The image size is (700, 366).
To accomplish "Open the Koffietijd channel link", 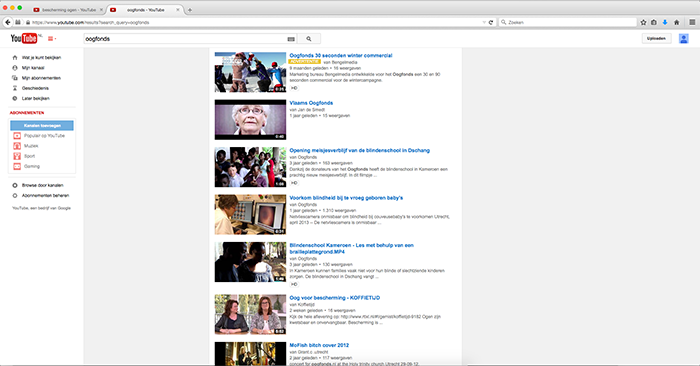I will click(305, 304).
